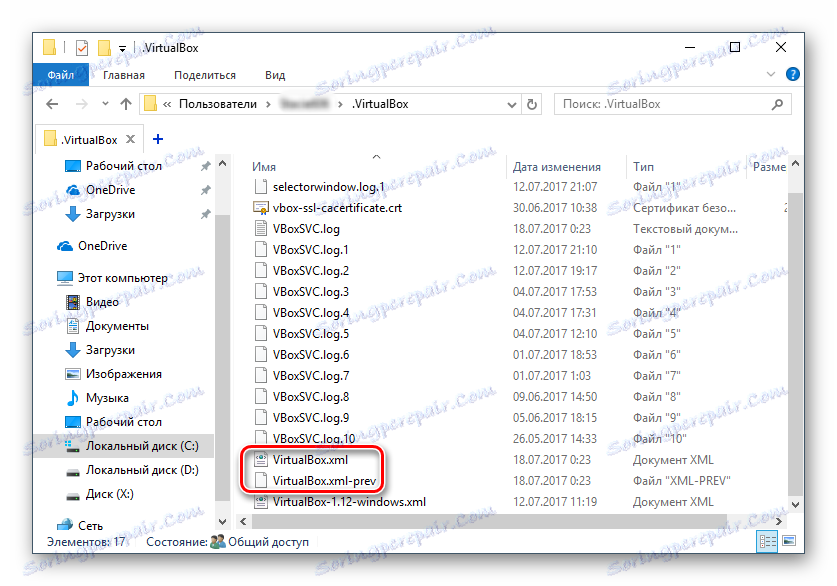Viewport: 837px width, 586px height.
Task: Click the New folder quick access icon
Action: [x=104, y=48]
